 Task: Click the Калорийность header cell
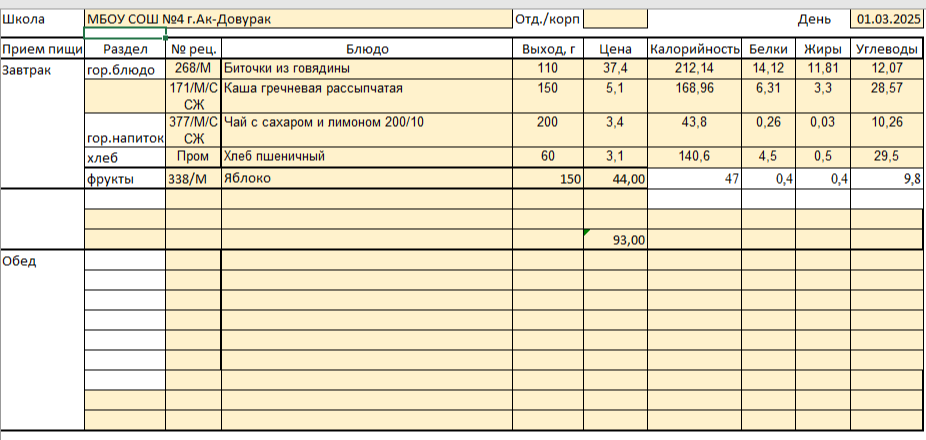pos(694,49)
